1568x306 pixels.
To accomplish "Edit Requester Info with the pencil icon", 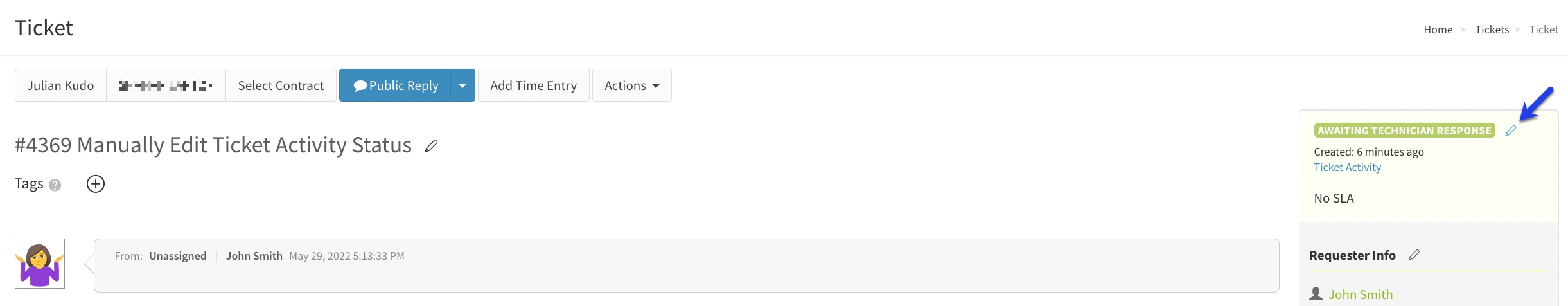I will pos(1414,255).
